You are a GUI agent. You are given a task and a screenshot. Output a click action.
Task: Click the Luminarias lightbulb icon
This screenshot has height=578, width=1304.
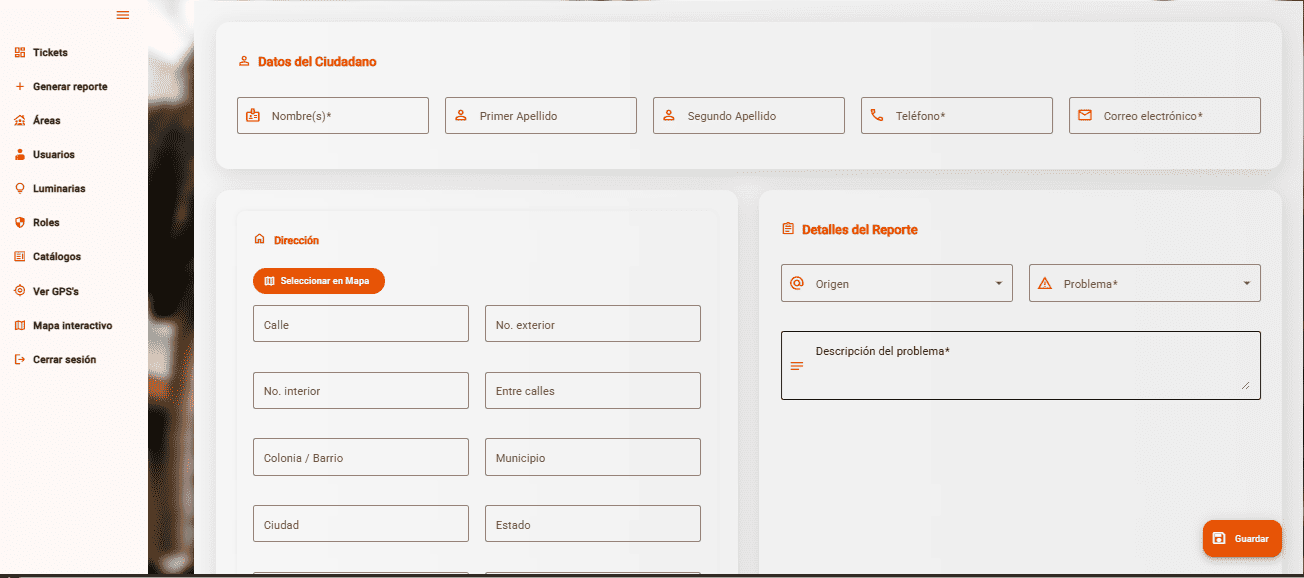(x=20, y=189)
